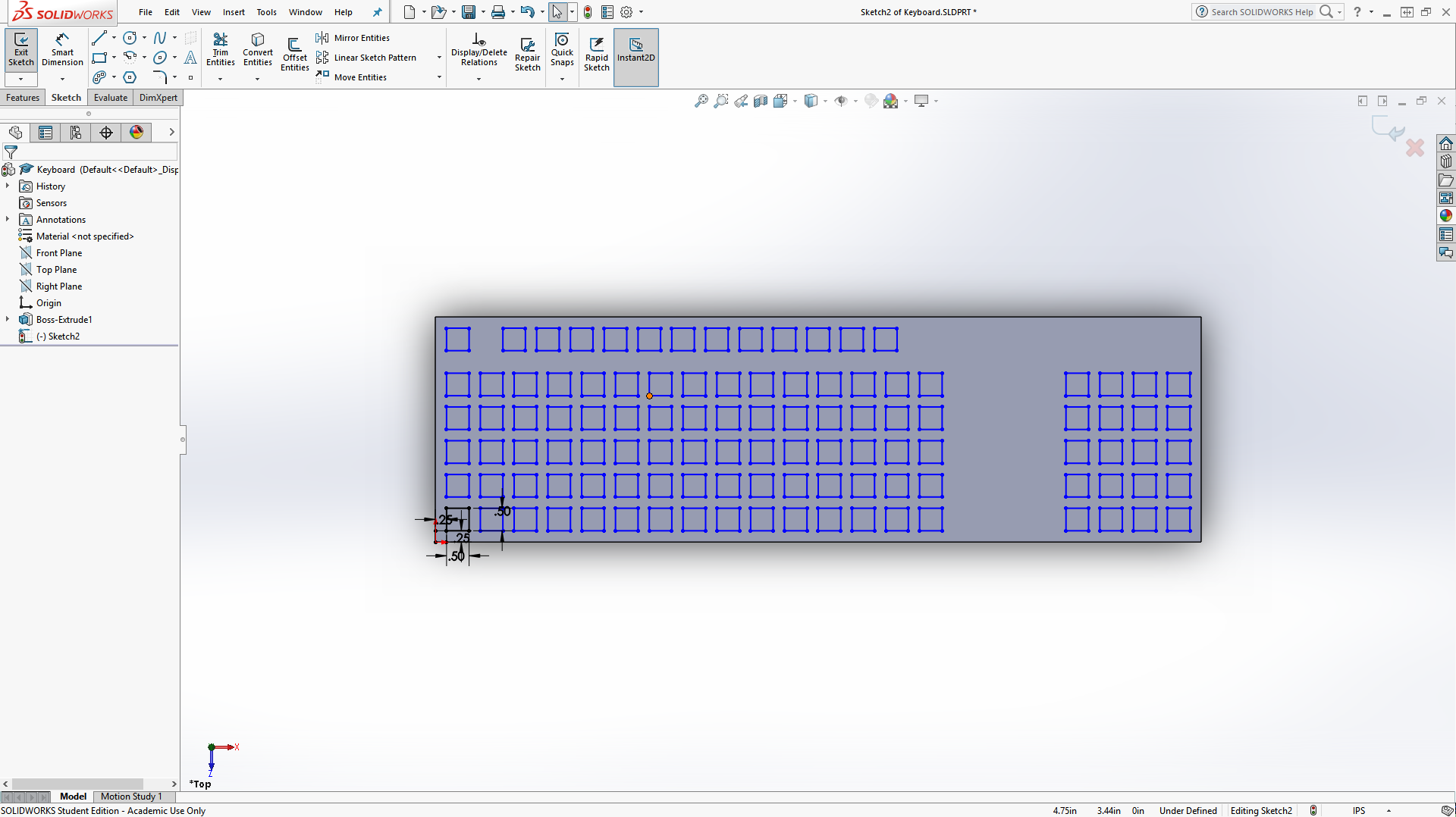The width and height of the screenshot is (1456, 817).
Task: Click the Zoom to Area icon
Action: click(721, 101)
